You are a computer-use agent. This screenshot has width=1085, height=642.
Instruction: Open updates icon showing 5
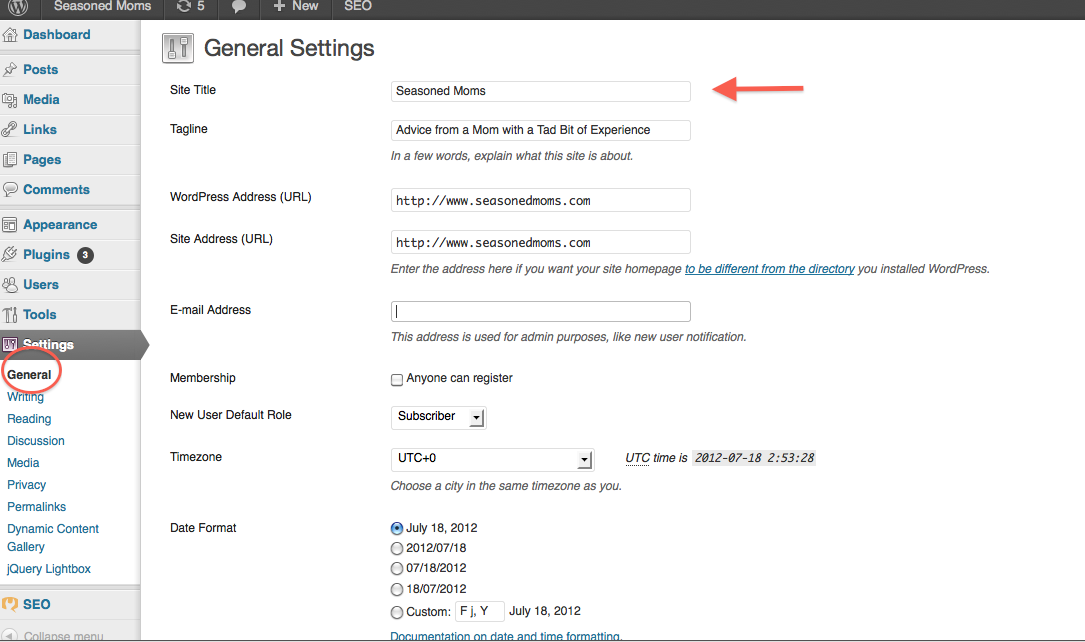point(190,6)
